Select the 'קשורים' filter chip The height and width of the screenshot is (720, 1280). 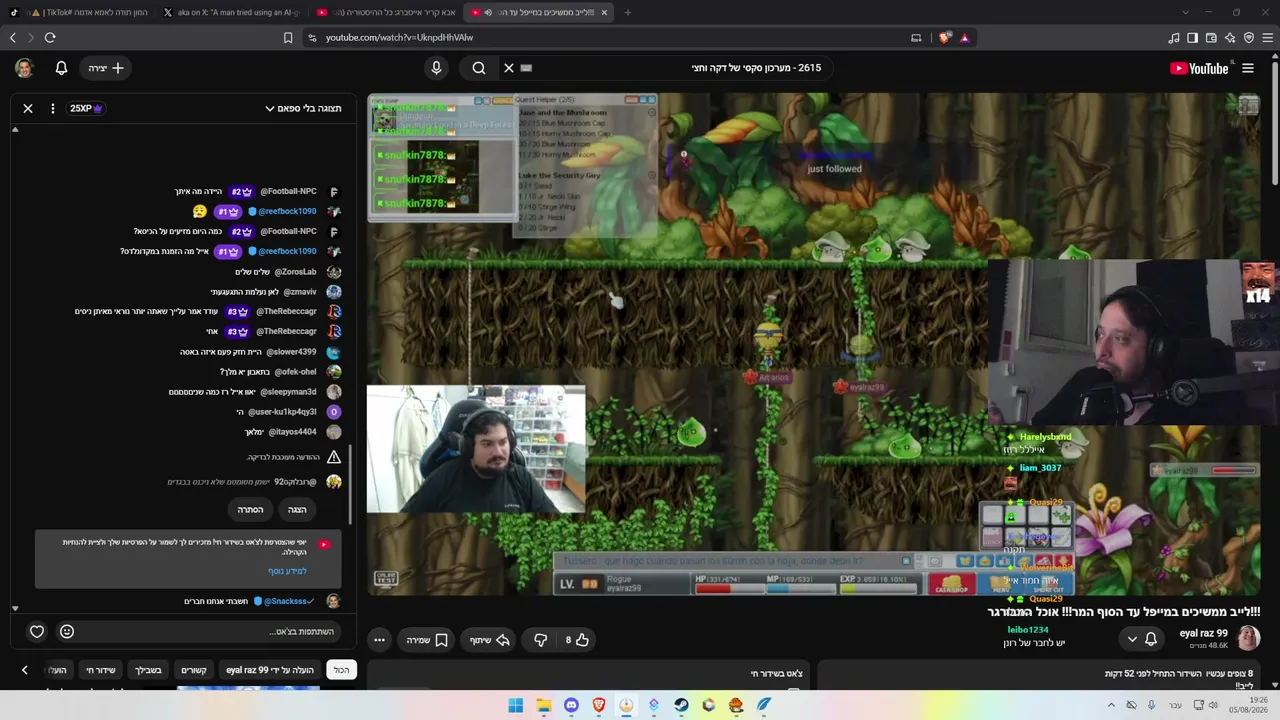[x=193, y=670]
